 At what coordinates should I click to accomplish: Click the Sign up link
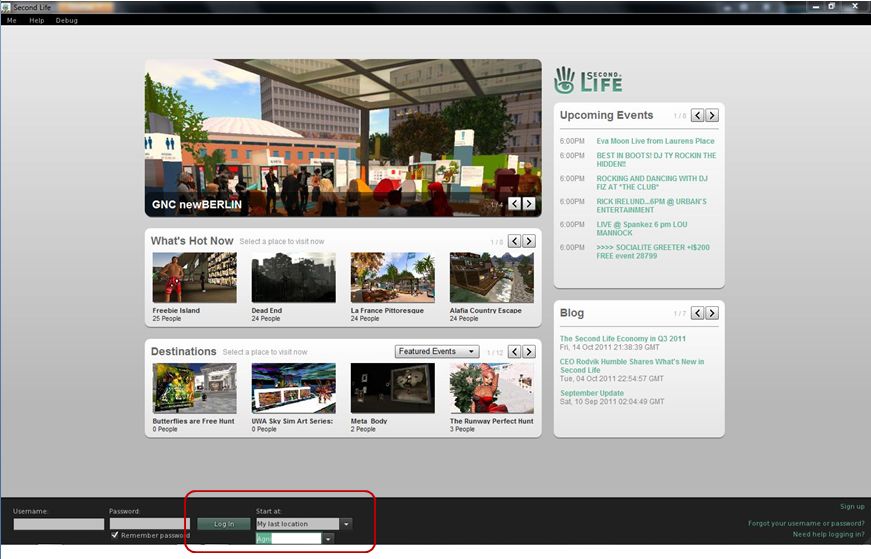point(852,507)
